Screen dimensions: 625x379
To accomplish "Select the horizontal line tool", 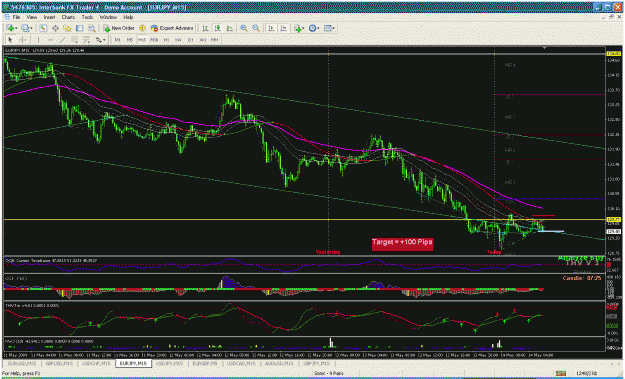I will tap(50, 39).
